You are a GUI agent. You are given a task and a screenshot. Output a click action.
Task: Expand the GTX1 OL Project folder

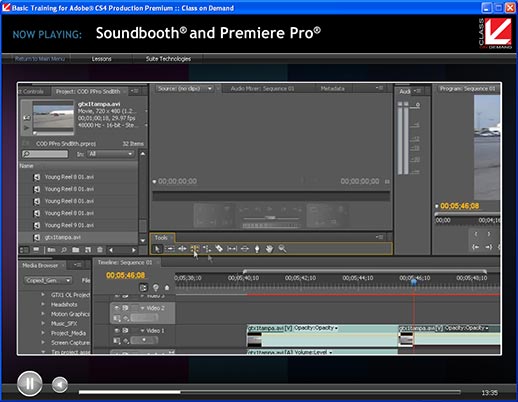click(43, 295)
